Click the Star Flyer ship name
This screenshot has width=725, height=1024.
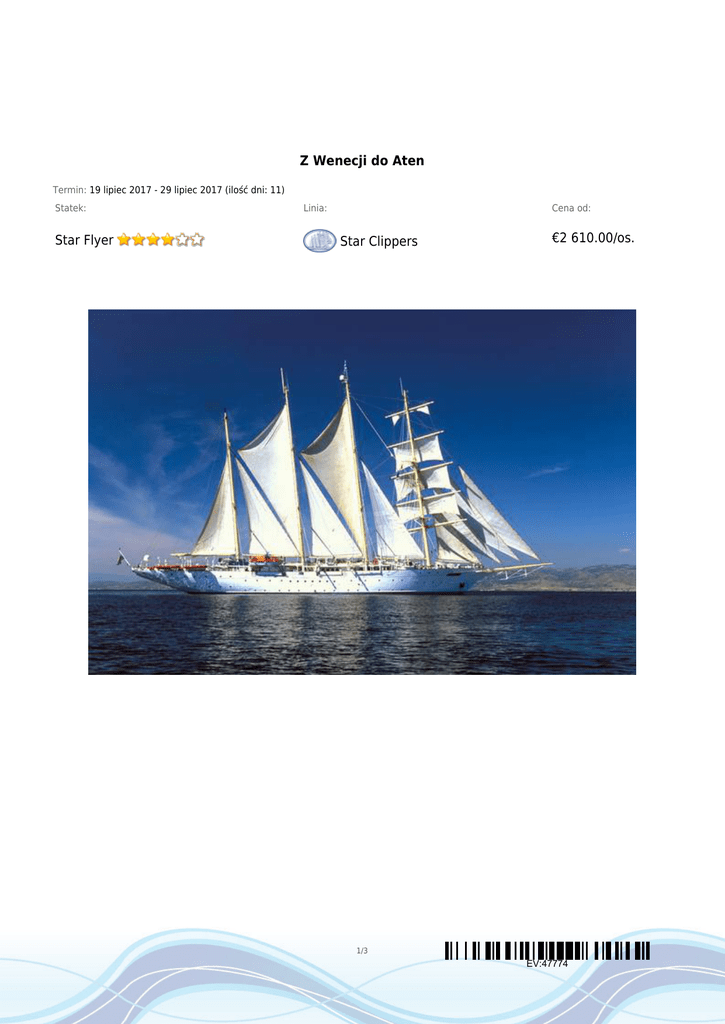(84, 240)
